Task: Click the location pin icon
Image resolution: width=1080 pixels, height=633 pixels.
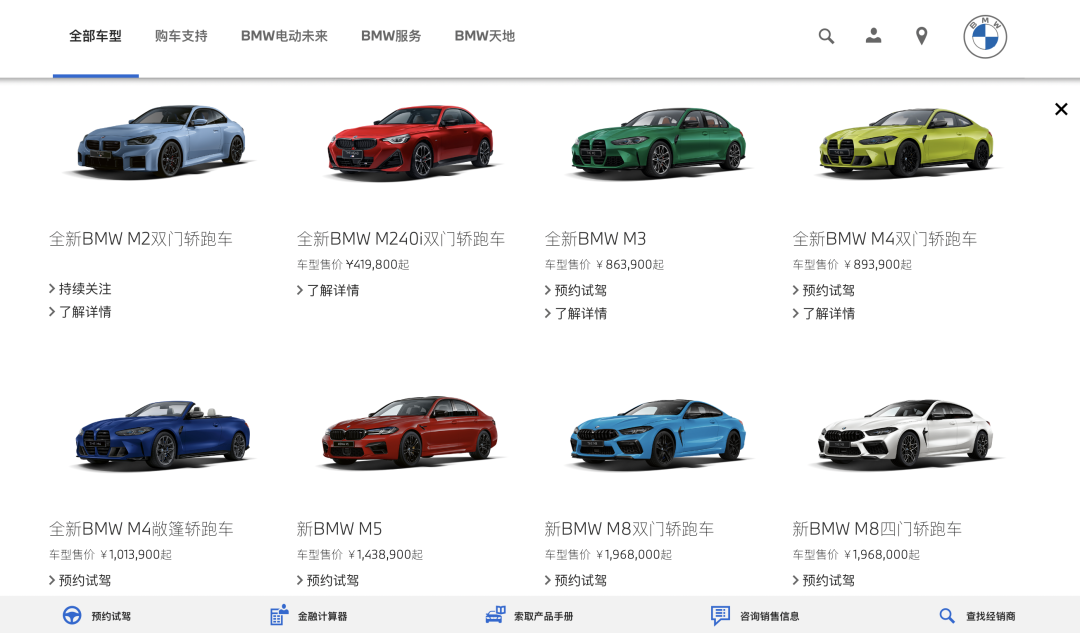Action: click(x=921, y=36)
